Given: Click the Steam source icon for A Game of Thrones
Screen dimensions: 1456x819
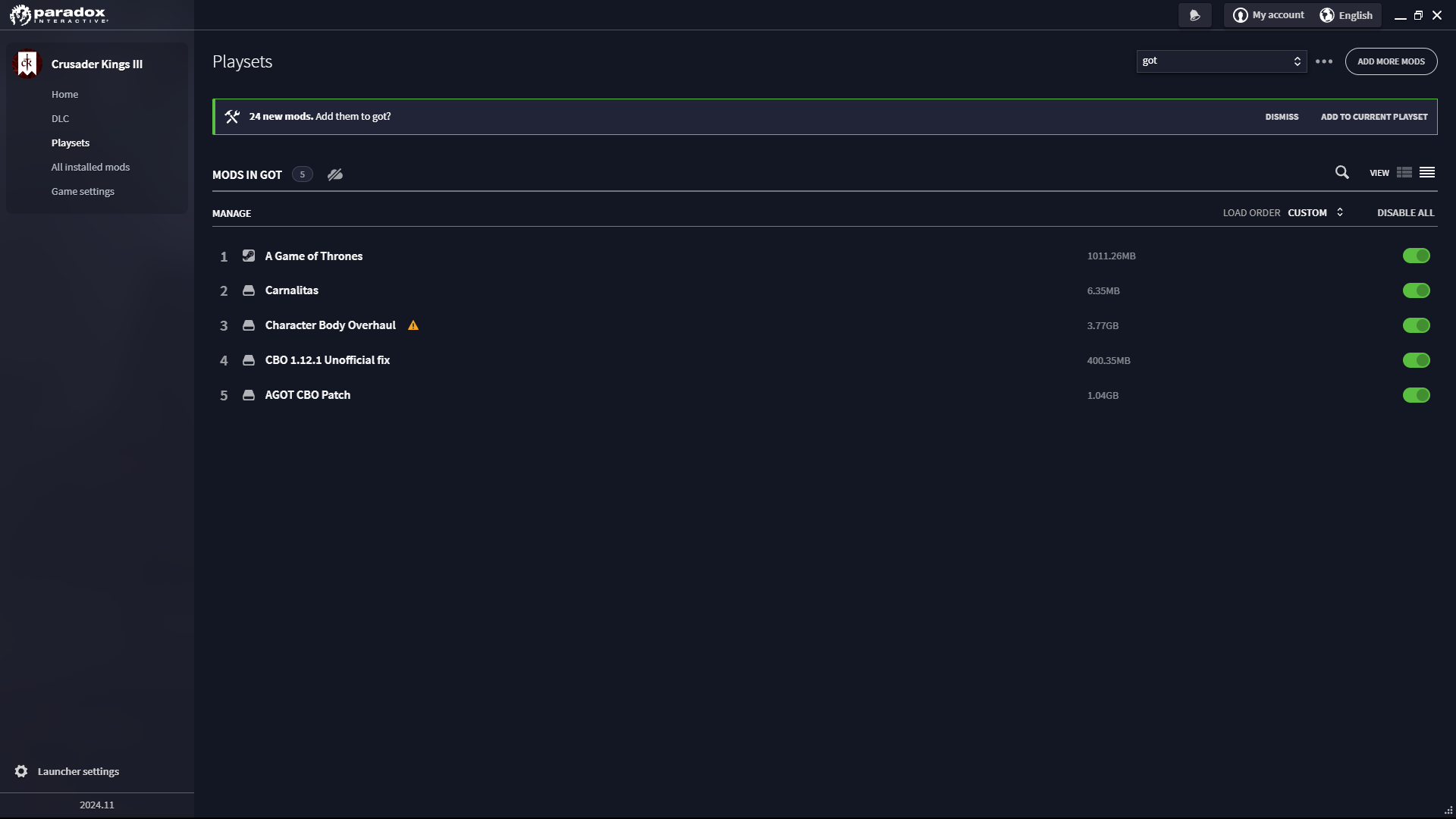Looking at the screenshot, I should point(249,256).
